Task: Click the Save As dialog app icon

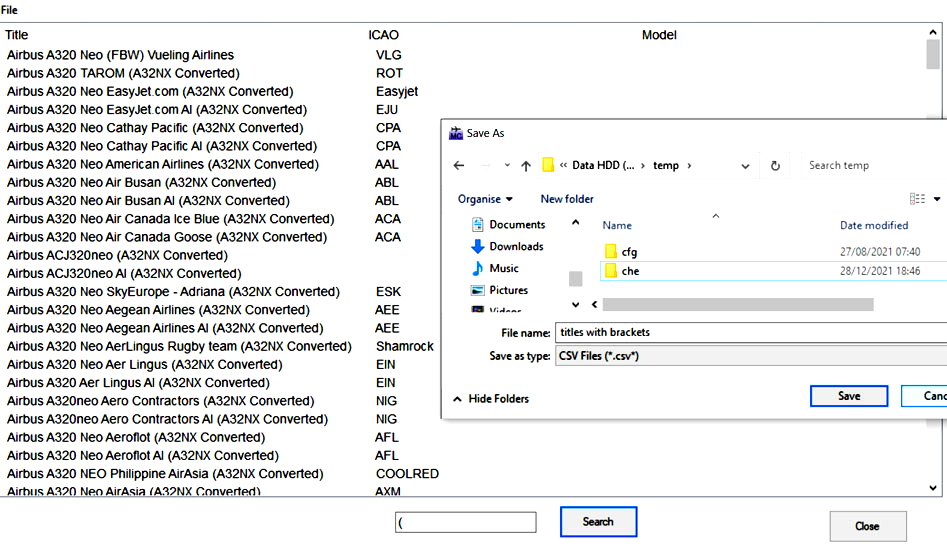Action: pyautogui.click(x=455, y=133)
